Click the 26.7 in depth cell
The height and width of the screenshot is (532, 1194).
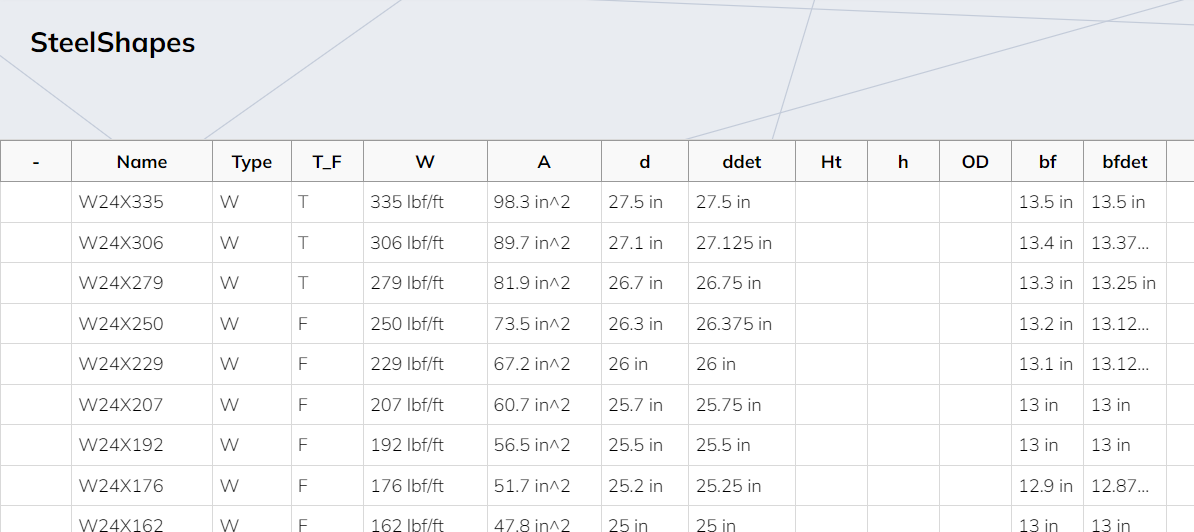pos(645,283)
